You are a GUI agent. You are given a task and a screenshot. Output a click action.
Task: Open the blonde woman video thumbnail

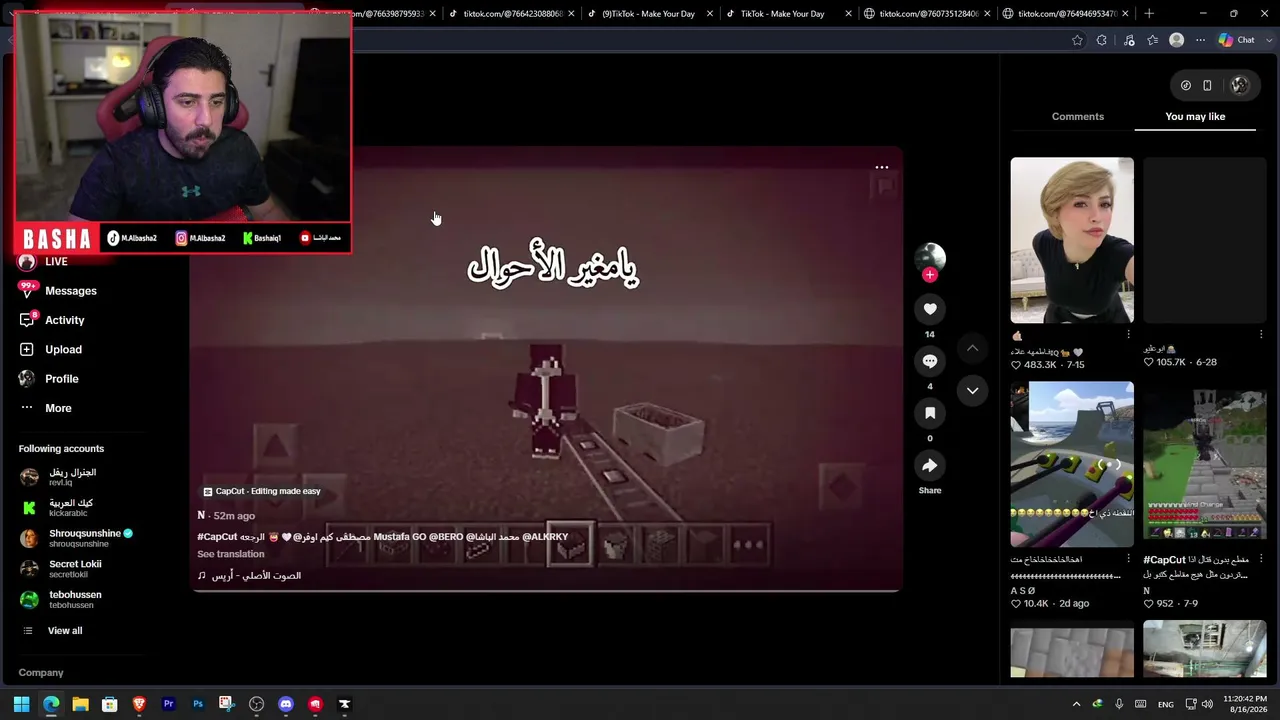point(1072,240)
